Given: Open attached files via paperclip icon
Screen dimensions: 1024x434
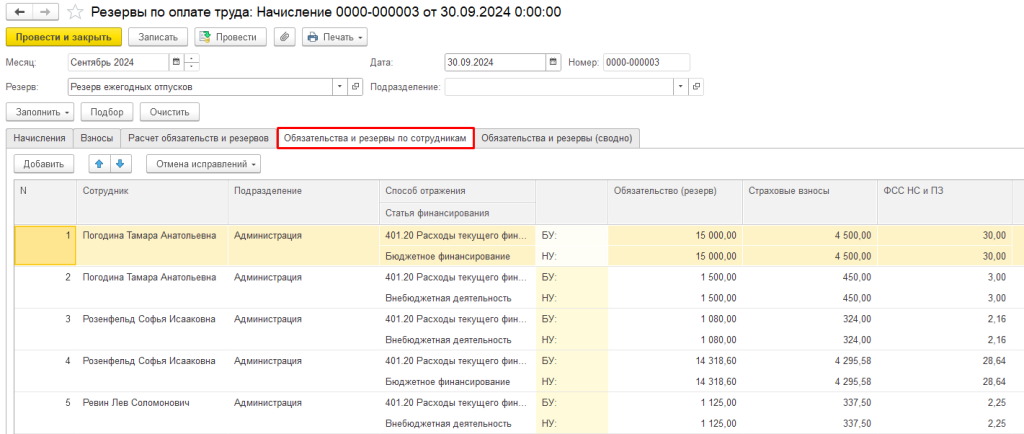Looking at the screenshot, I should pos(285,37).
